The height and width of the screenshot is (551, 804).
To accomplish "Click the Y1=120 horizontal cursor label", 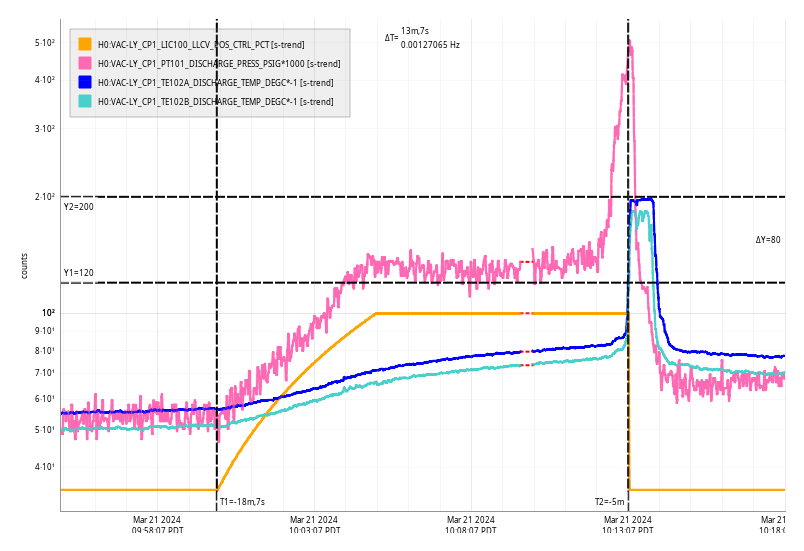I will pyautogui.click(x=78, y=272).
